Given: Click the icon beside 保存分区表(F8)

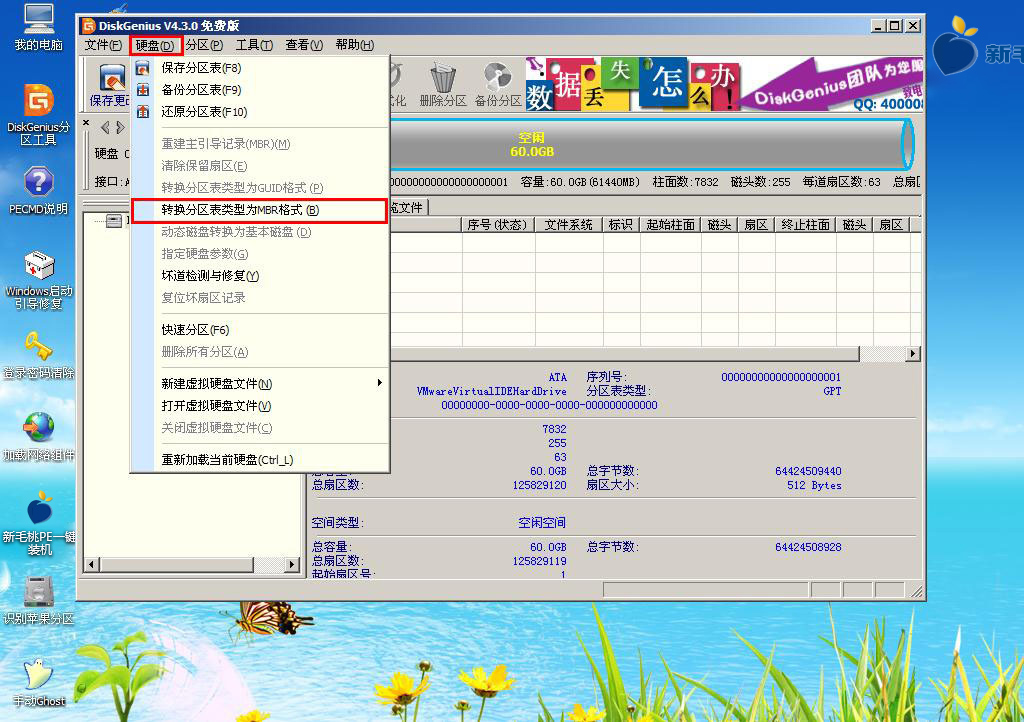Looking at the screenshot, I should pos(142,68).
